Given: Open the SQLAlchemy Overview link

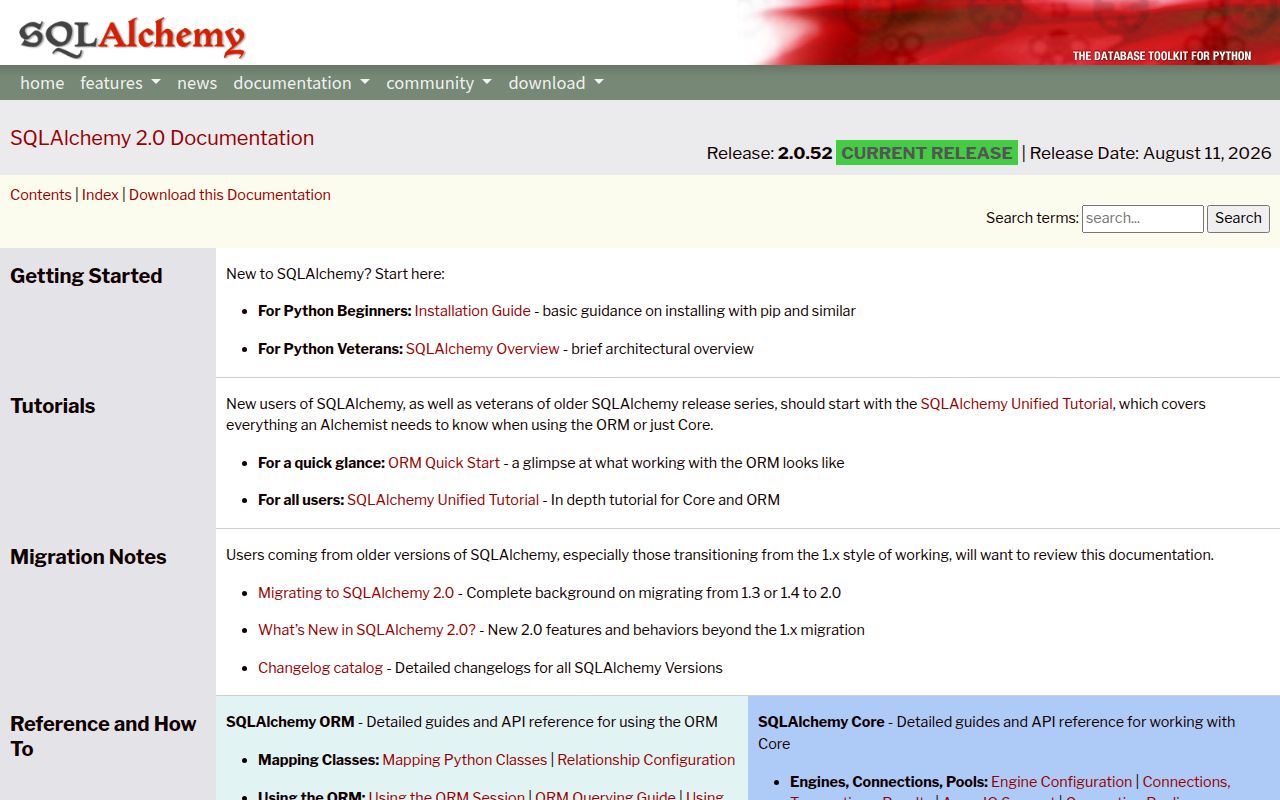Looking at the screenshot, I should tap(483, 349).
